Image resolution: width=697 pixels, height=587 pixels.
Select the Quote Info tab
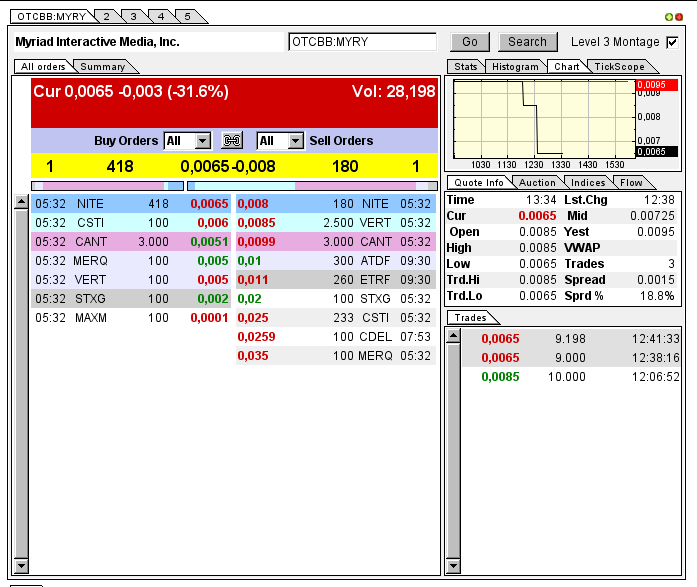tap(479, 183)
